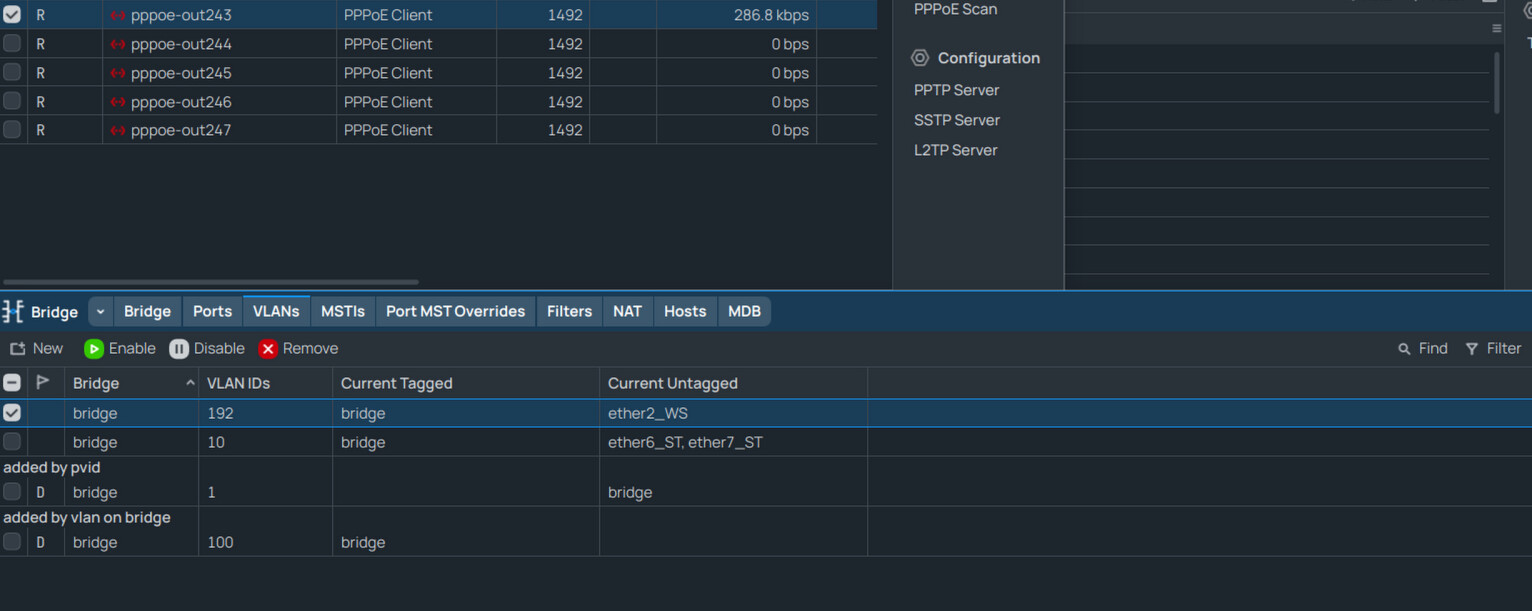Click the red Remove X icon

coord(268,349)
